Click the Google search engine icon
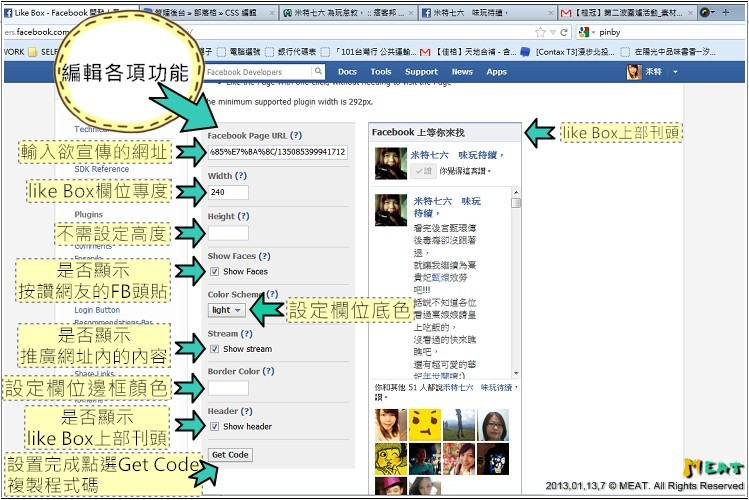 584,32
